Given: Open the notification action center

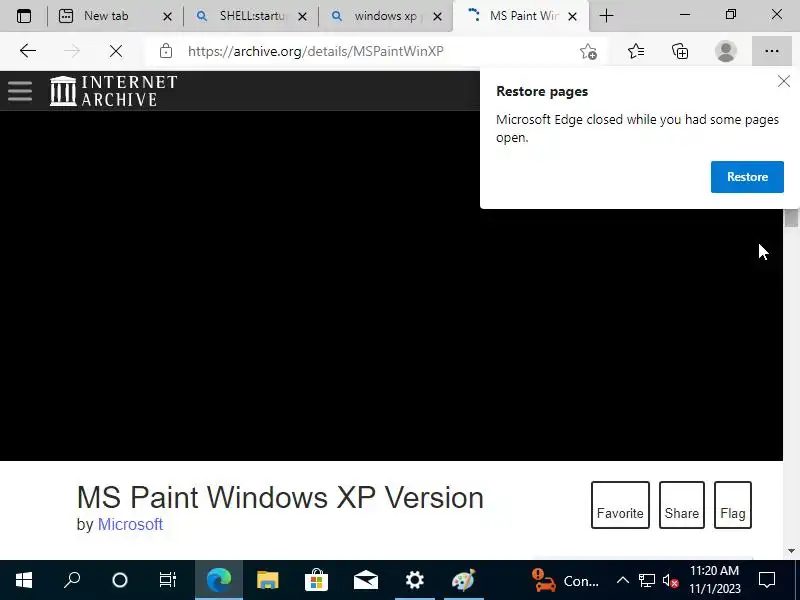Looking at the screenshot, I should point(767,580).
